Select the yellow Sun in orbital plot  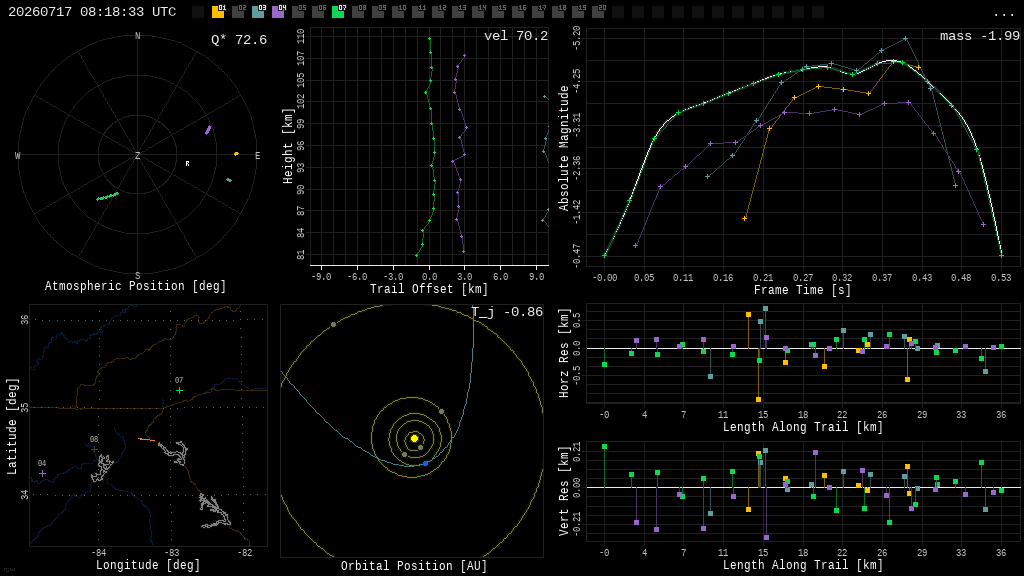pyautogui.click(x=414, y=438)
